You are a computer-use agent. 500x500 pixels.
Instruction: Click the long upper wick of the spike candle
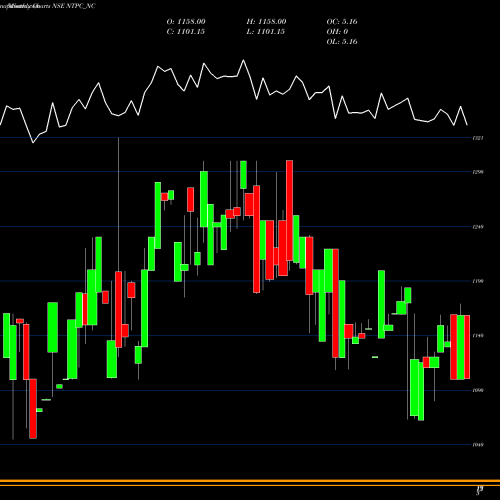coord(119,204)
